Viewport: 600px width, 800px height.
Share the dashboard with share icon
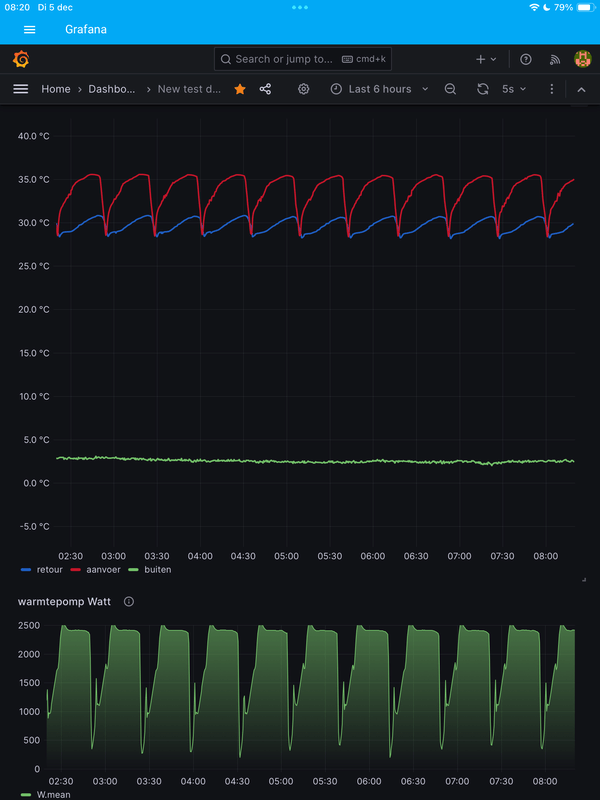coord(265,89)
